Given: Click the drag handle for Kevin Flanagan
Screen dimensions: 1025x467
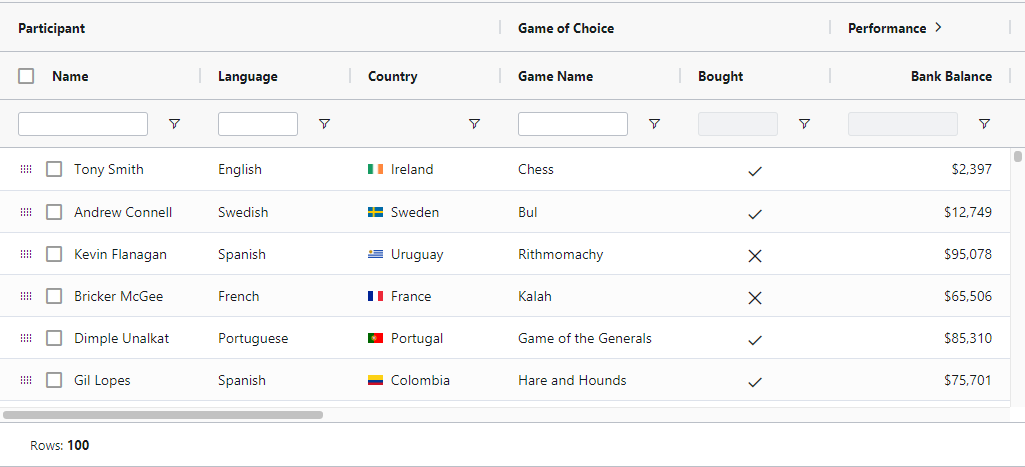Looking at the screenshot, I should (x=26, y=255).
